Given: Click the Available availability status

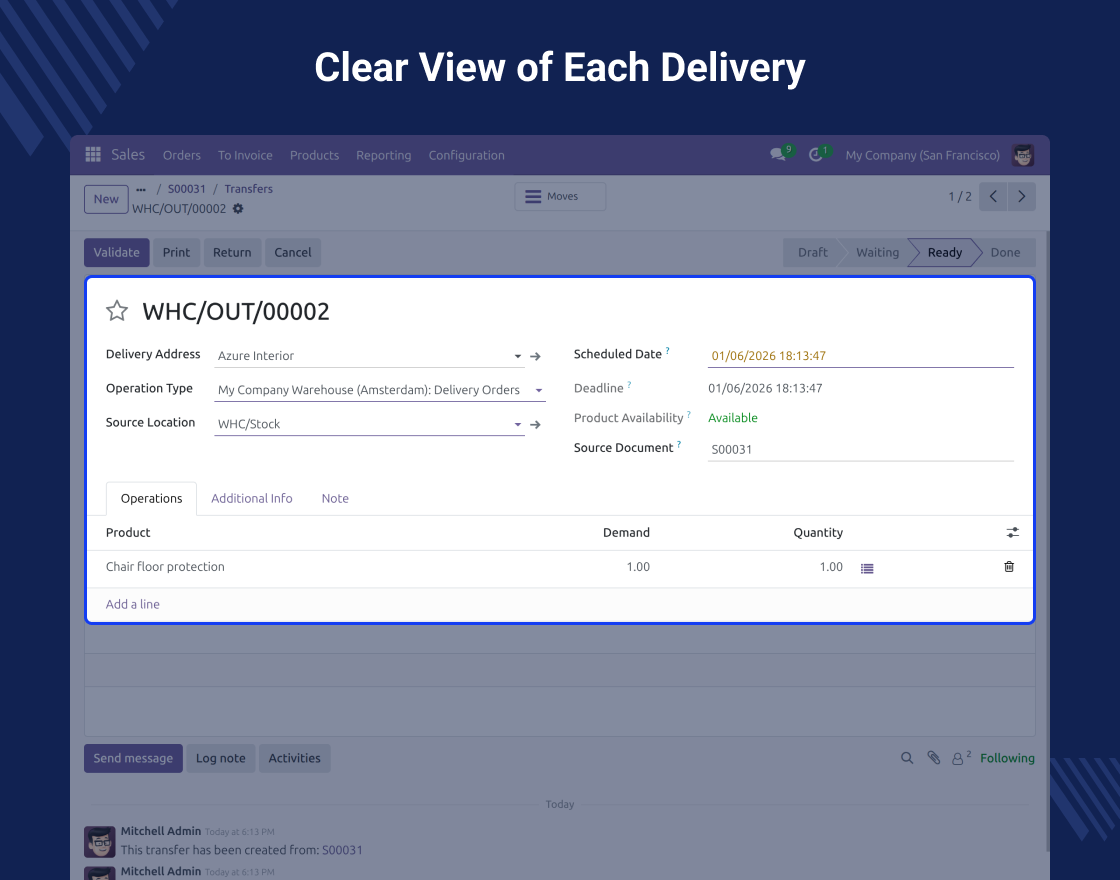Looking at the screenshot, I should click(x=733, y=418).
